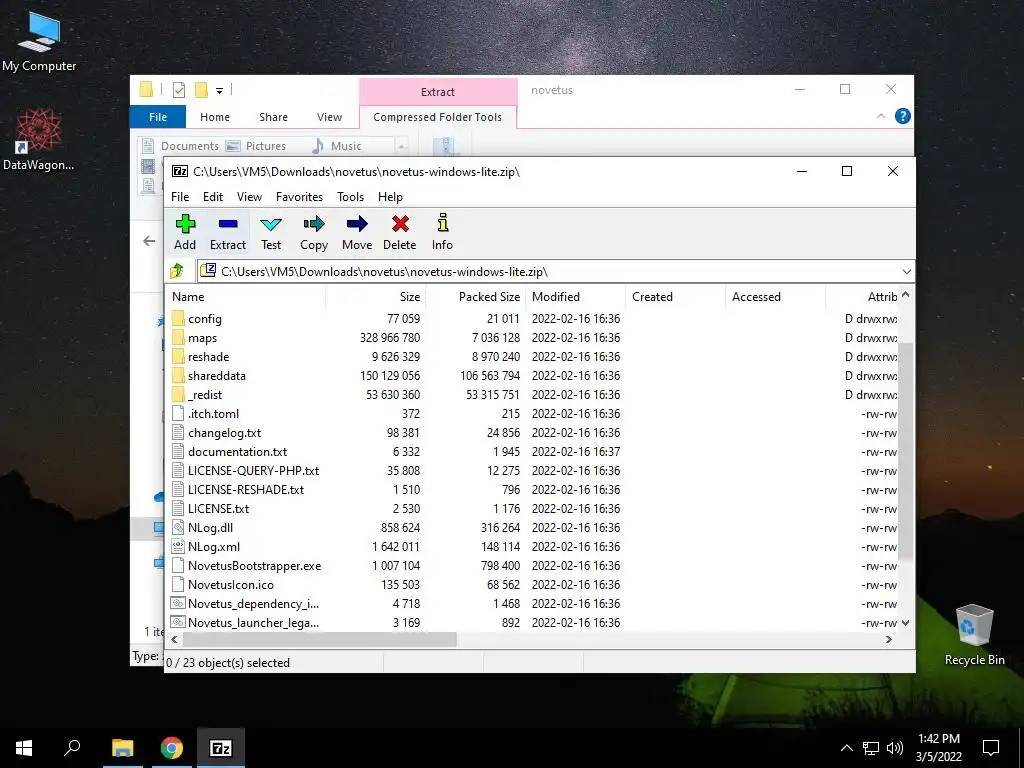This screenshot has height=768, width=1024.
Task: Click the red Delete icon
Action: [400, 232]
